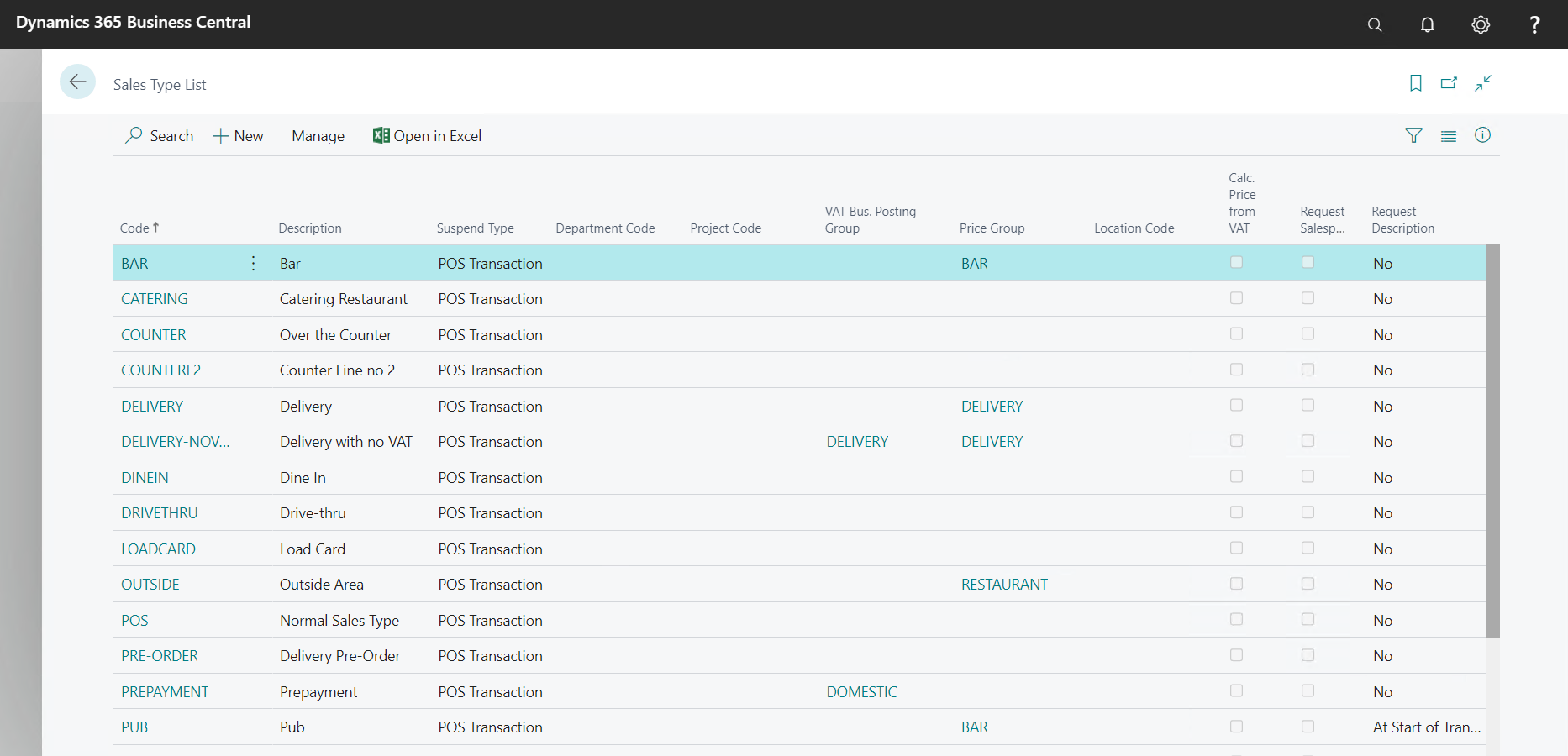Screen dimensions: 1568x756
Task: Open the BAR sales type link
Action: tap(134, 264)
